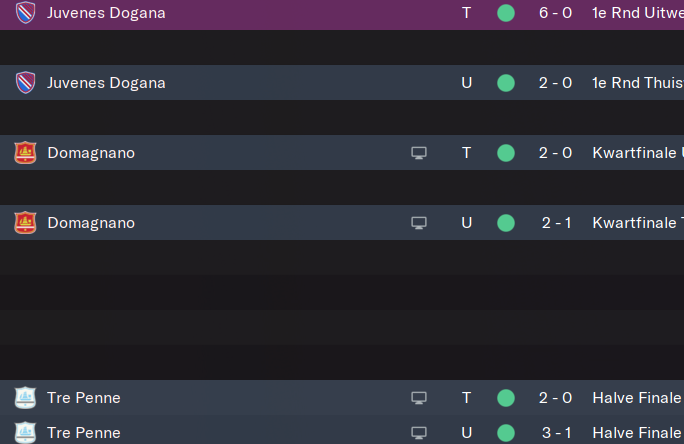684x444 pixels.
Task: Open Juvenes Dogana team in the highlighted row
Action: [106, 13]
